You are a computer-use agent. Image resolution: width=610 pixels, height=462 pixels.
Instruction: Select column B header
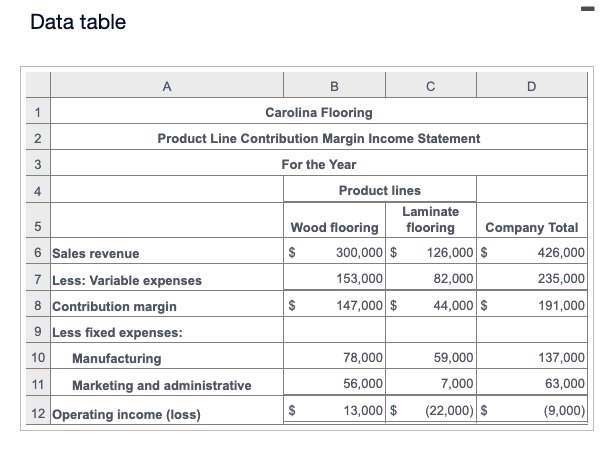click(334, 85)
